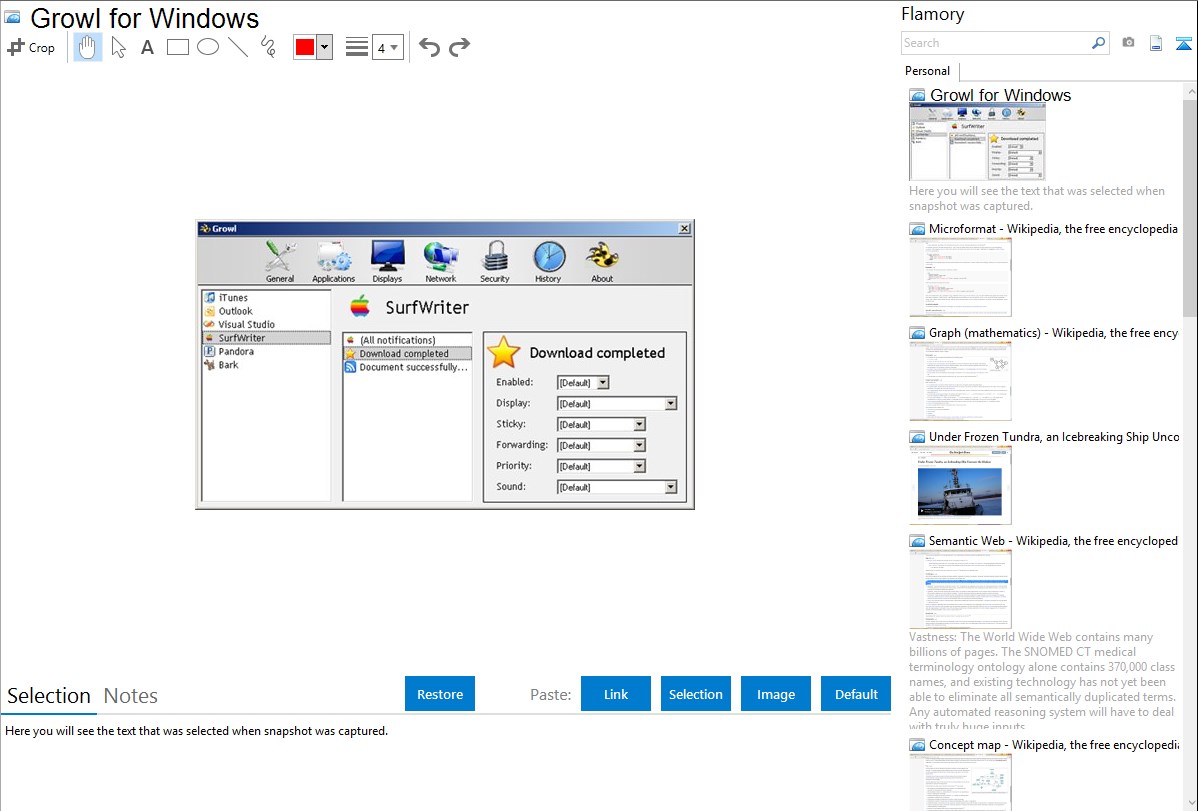Select 'Download completed' notification in the list
The image size is (1198, 811).
click(x=407, y=354)
